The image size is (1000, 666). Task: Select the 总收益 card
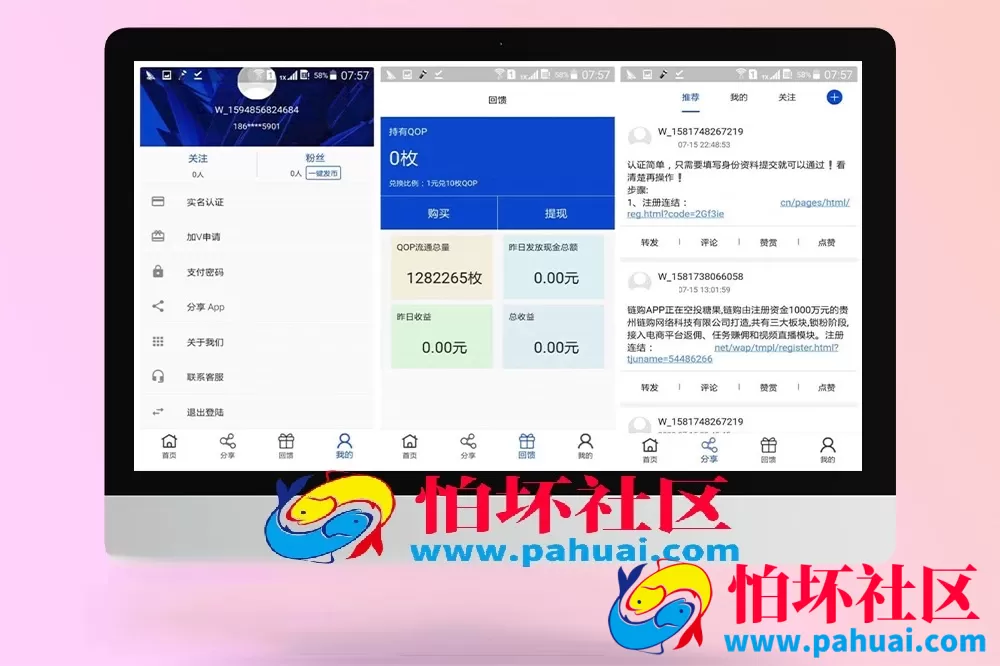click(553, 336)
